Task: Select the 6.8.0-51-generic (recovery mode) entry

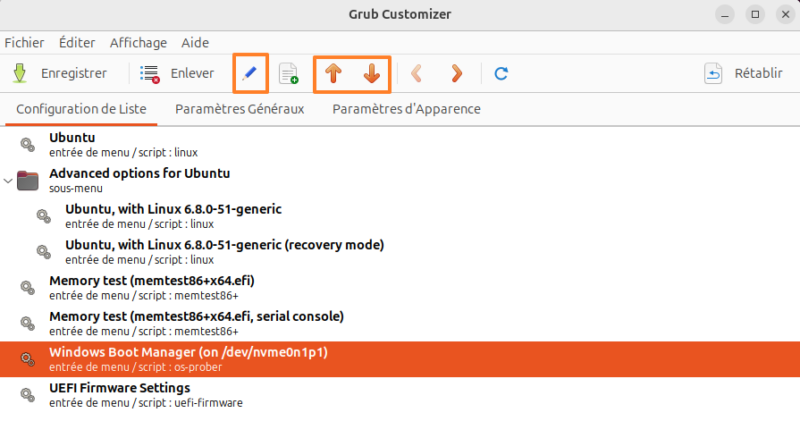Action: point(400,252)
